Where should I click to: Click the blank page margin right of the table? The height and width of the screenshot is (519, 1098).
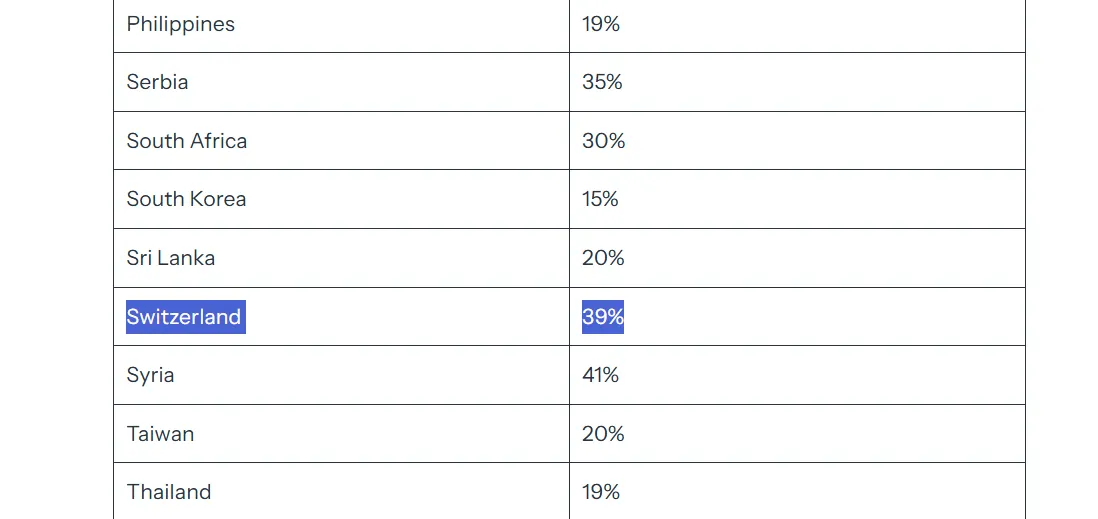tap(1061, 260)
